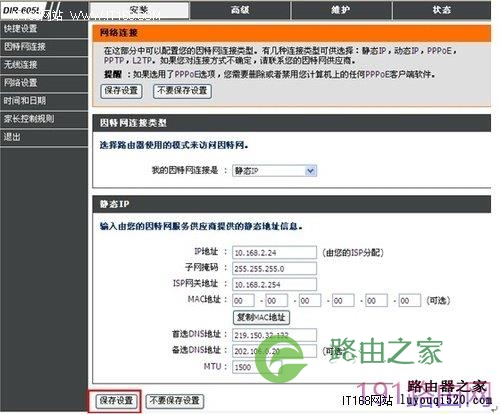
Task: Select 快捷设置 in sidebar
Action: 44,29
